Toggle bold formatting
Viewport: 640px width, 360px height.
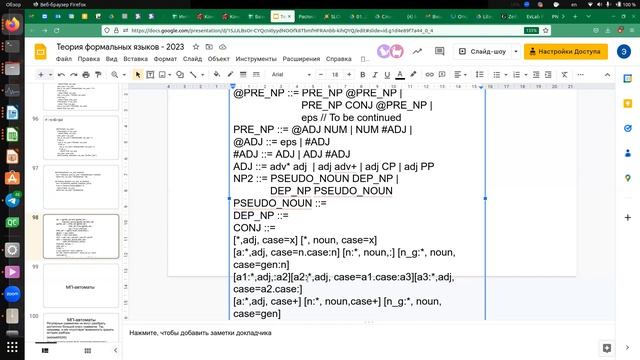[x=362, y=74]
